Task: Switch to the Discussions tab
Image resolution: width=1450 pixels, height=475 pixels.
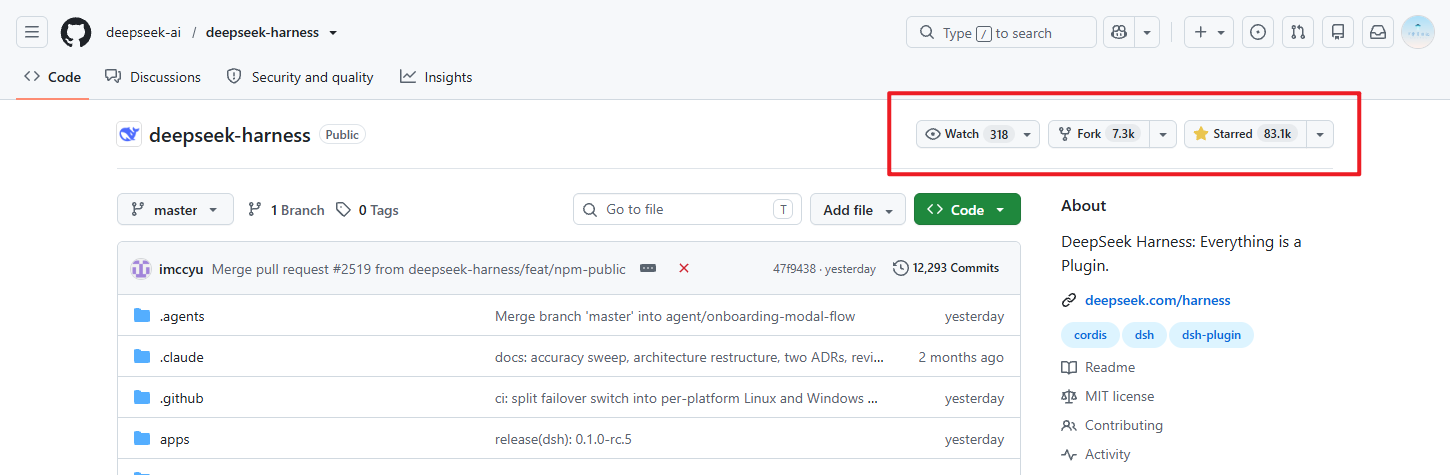Action: click(x=153, y=77)
